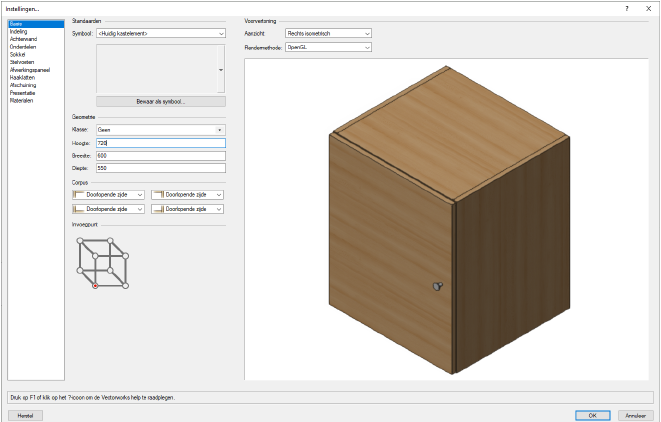661x422 pixels.
Task: Click the question mark help icon in the title bar
Action: click(x=627, y=8)
